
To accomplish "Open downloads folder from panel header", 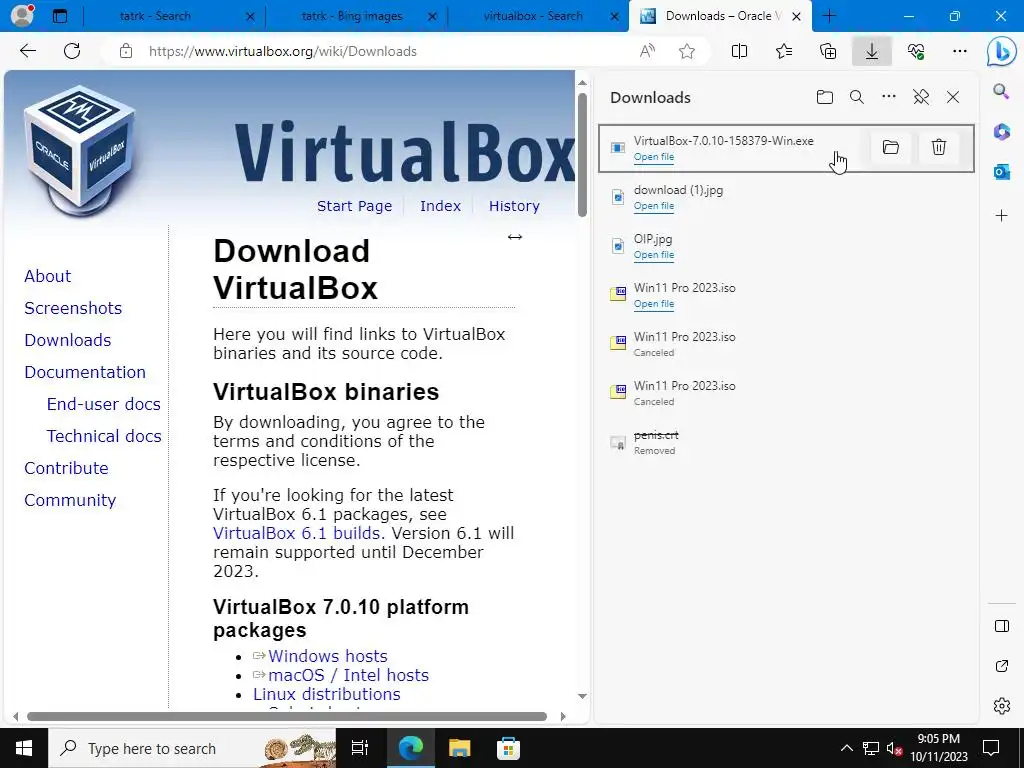I will pyautogui.click(x=825, y=97).
